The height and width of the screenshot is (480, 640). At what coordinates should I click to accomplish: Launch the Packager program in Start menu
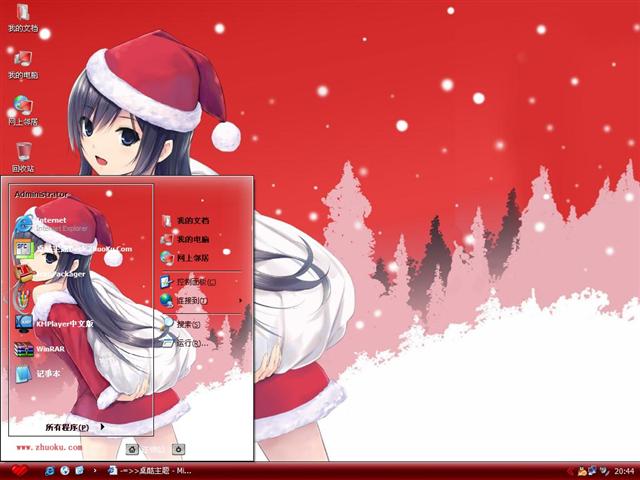click(x=50, y=274)
